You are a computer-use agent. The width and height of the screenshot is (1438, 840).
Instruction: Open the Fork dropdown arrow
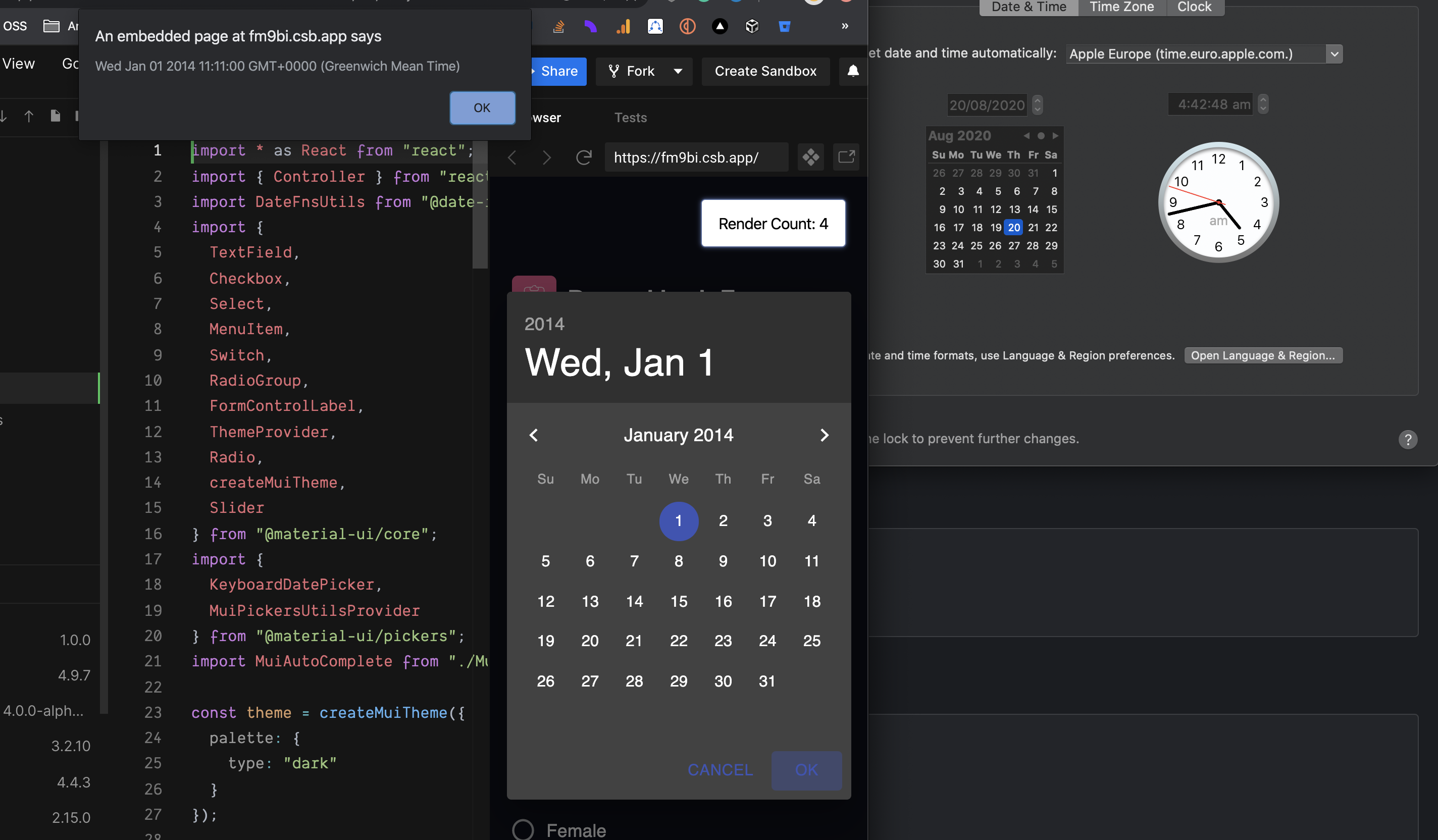click(x=678, y=71)
